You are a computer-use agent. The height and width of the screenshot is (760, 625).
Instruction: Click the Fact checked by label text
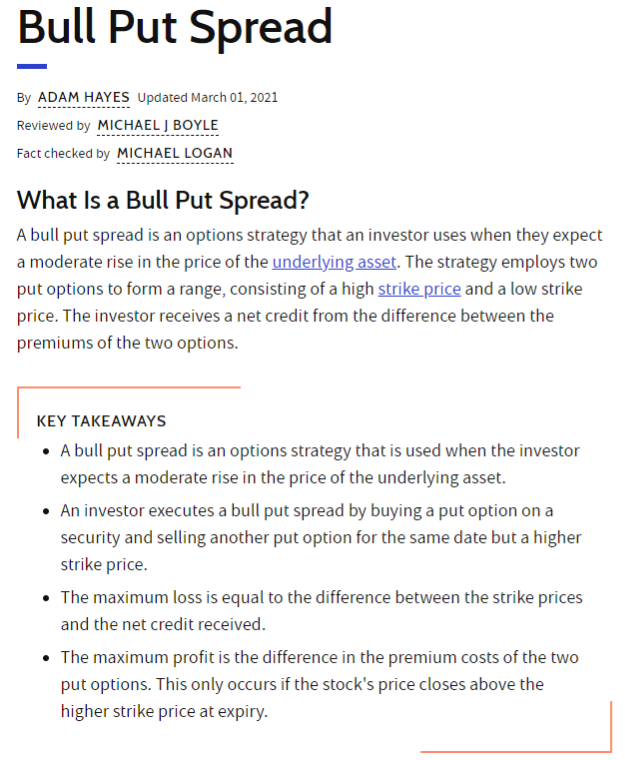pos(63,154)
